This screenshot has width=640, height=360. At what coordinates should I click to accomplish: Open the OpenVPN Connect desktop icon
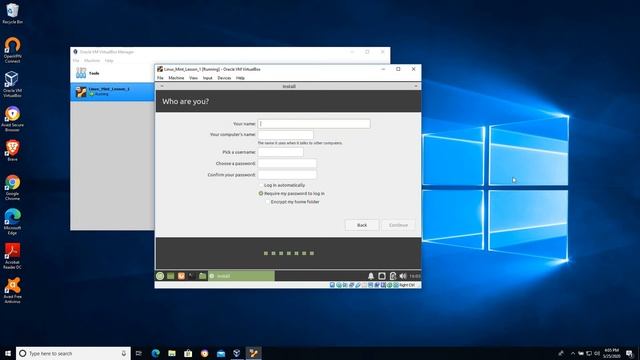coord(12,50)
